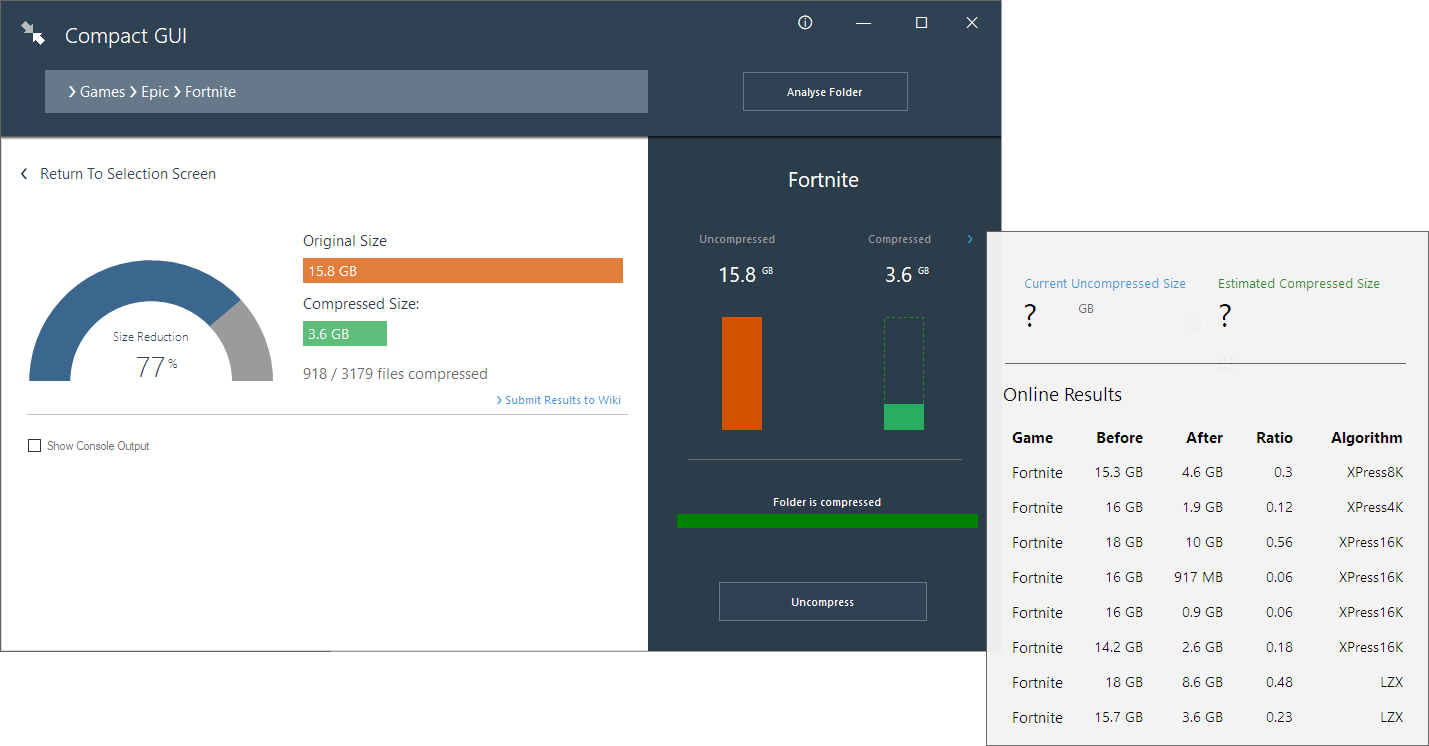Open the info icon in the title bar
1429x746 pixels.
coord(805,22)
